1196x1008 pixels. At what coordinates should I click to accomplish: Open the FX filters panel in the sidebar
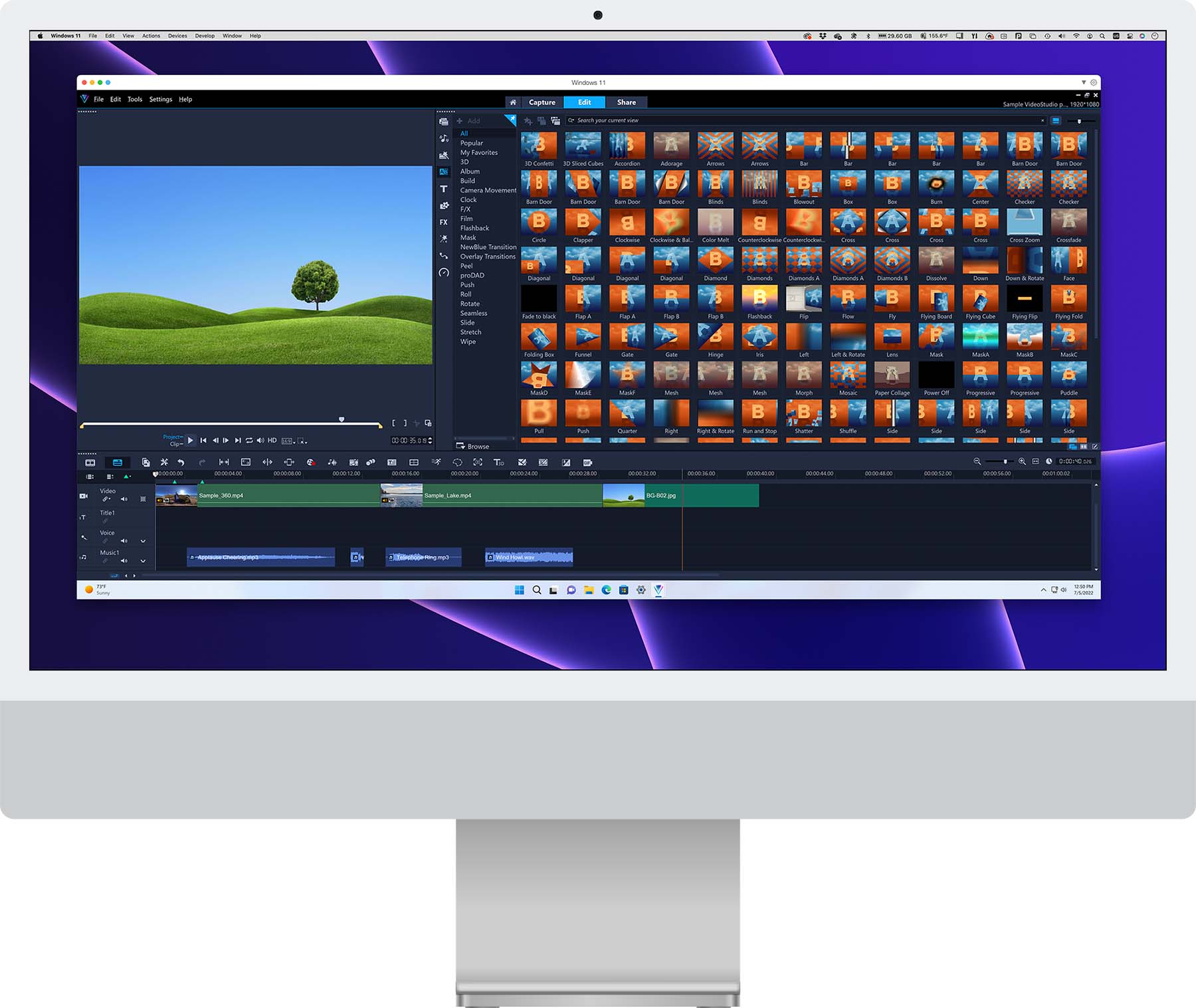click(443, 223)
